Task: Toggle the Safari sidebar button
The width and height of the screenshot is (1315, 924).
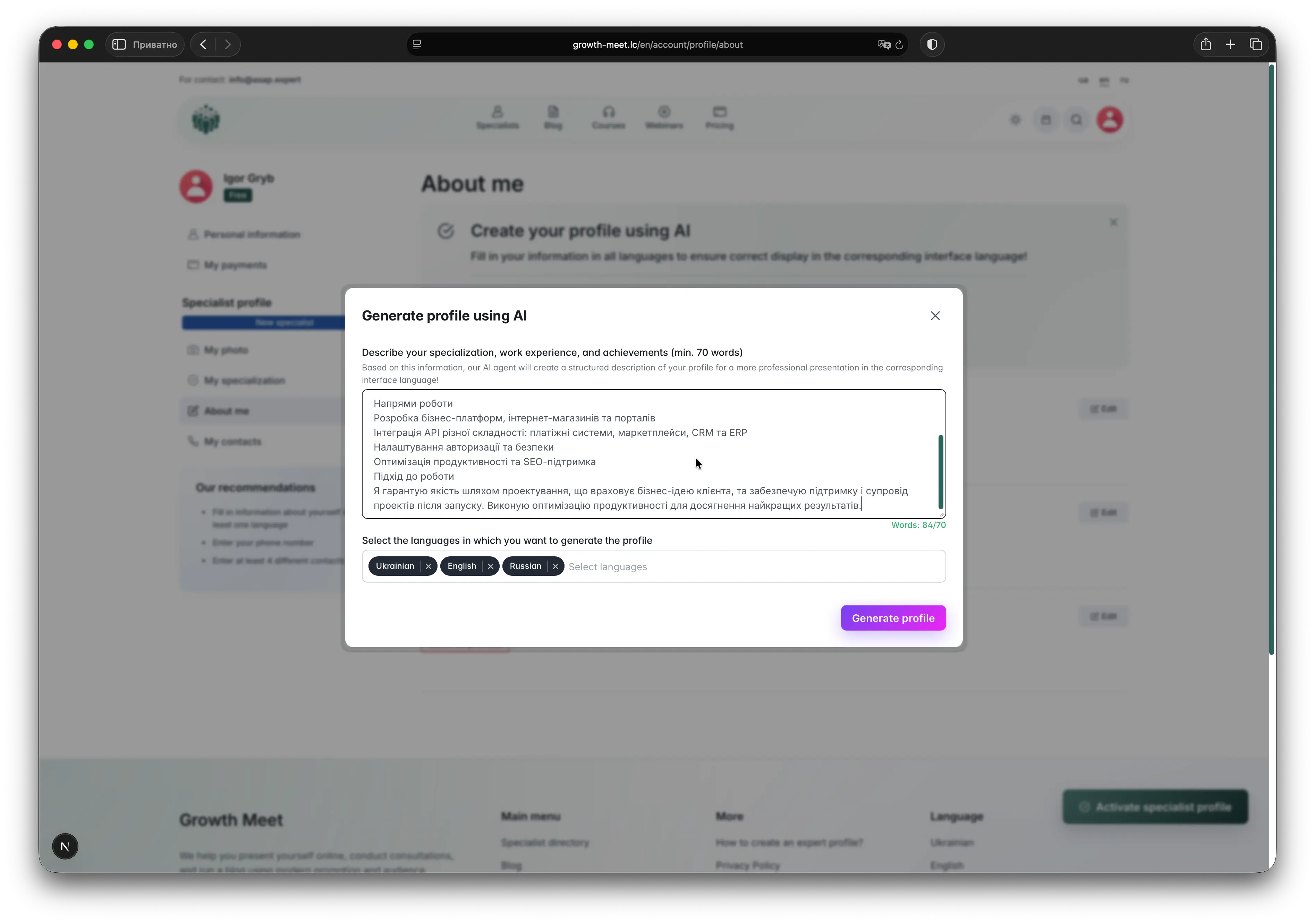Action: click(x=119, y=45)
